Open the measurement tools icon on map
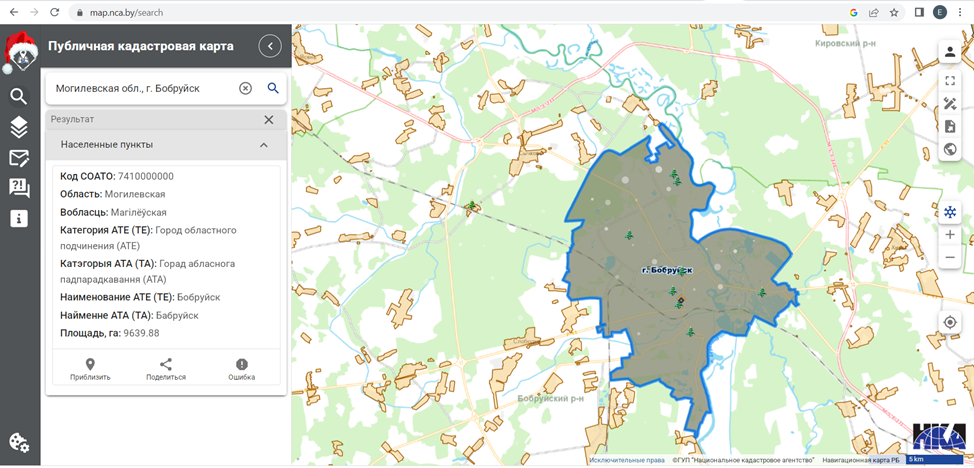Image resolution: width=974 pixels, height=468 pixels. click(949, 104)
